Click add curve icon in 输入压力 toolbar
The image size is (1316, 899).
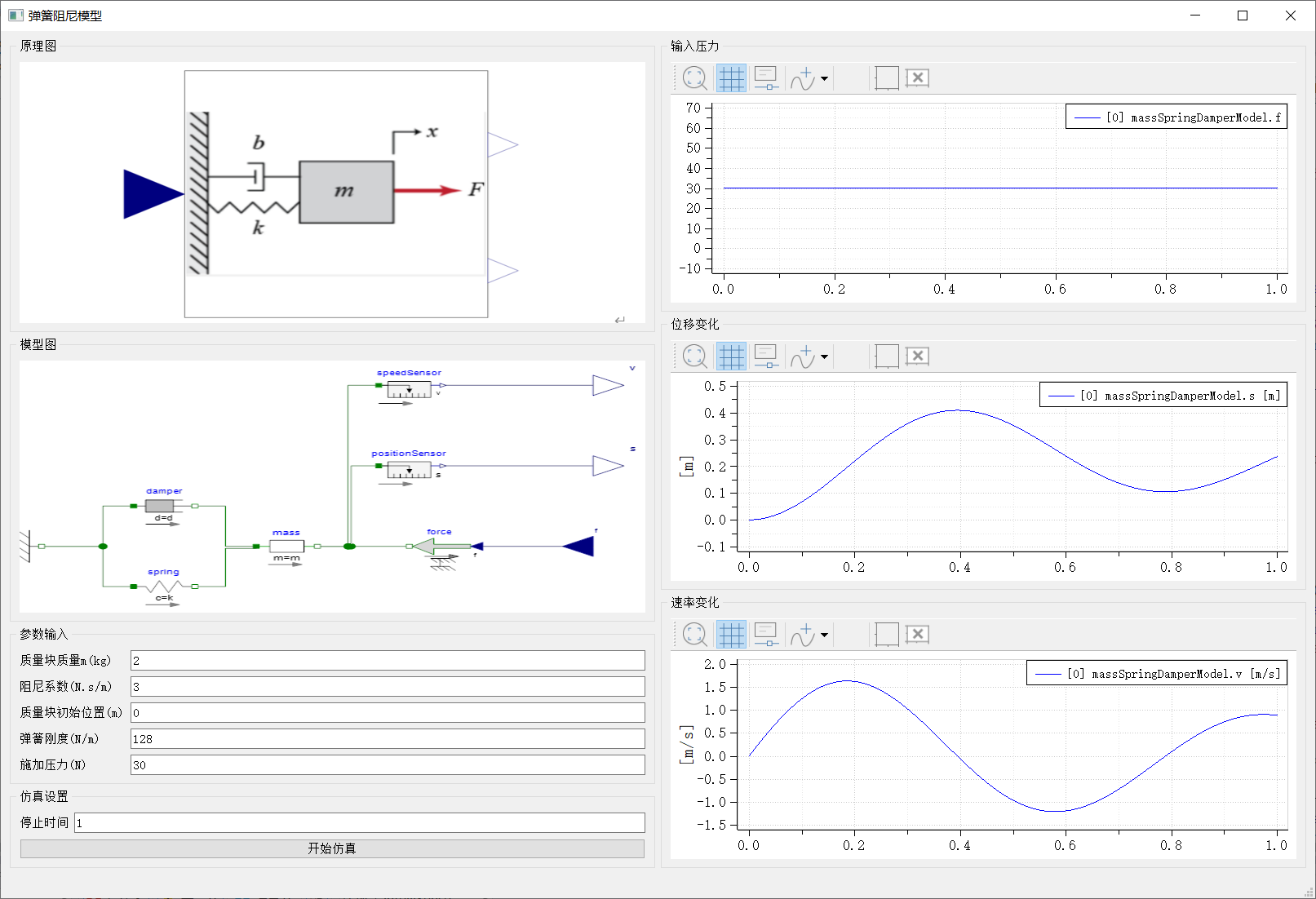803,78
